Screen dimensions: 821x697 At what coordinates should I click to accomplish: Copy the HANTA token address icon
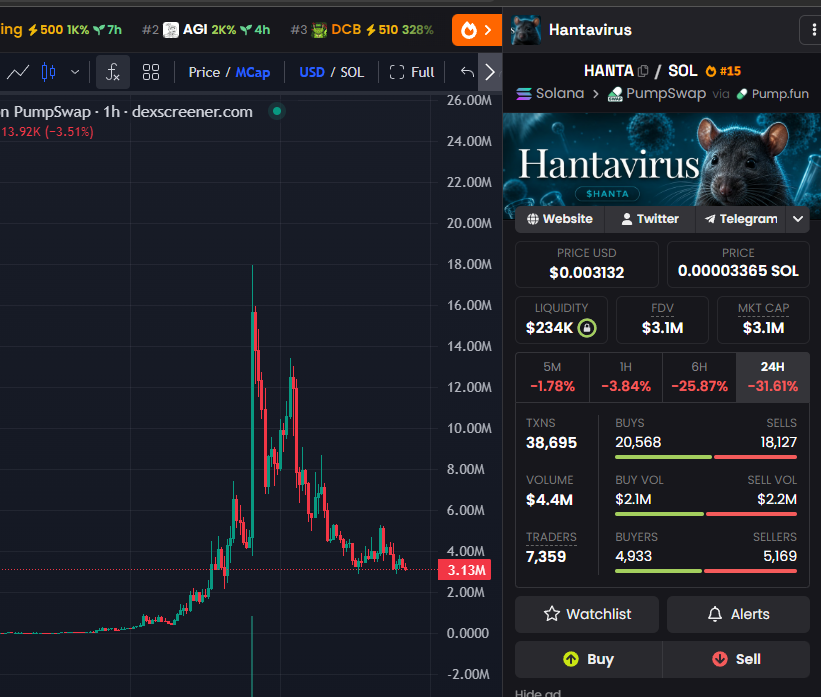pyautogui.click(x=643, y=71)
